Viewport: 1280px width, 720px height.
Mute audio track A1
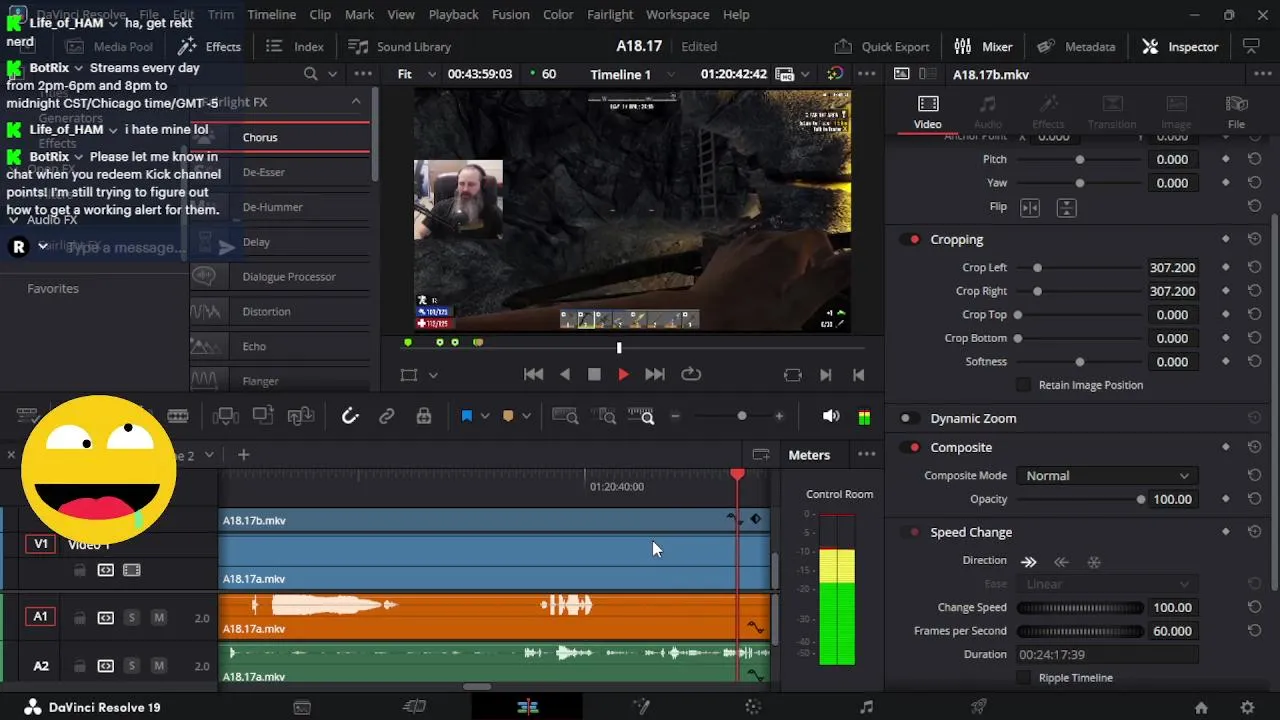pos(158,618)
